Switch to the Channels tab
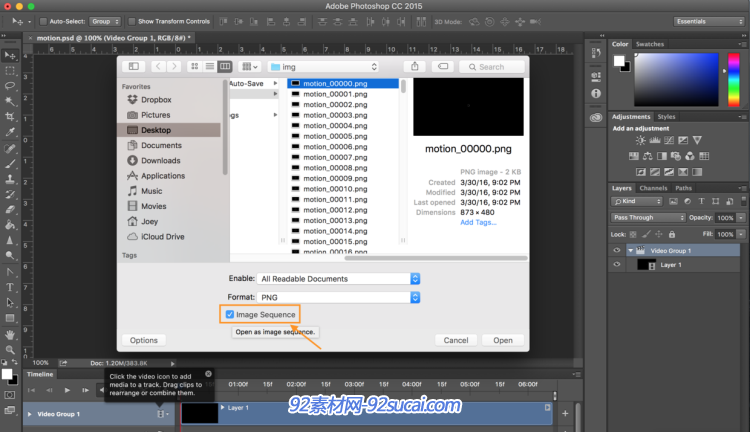The height and width of the screenshot is (432, 750). tap(653, 188)
